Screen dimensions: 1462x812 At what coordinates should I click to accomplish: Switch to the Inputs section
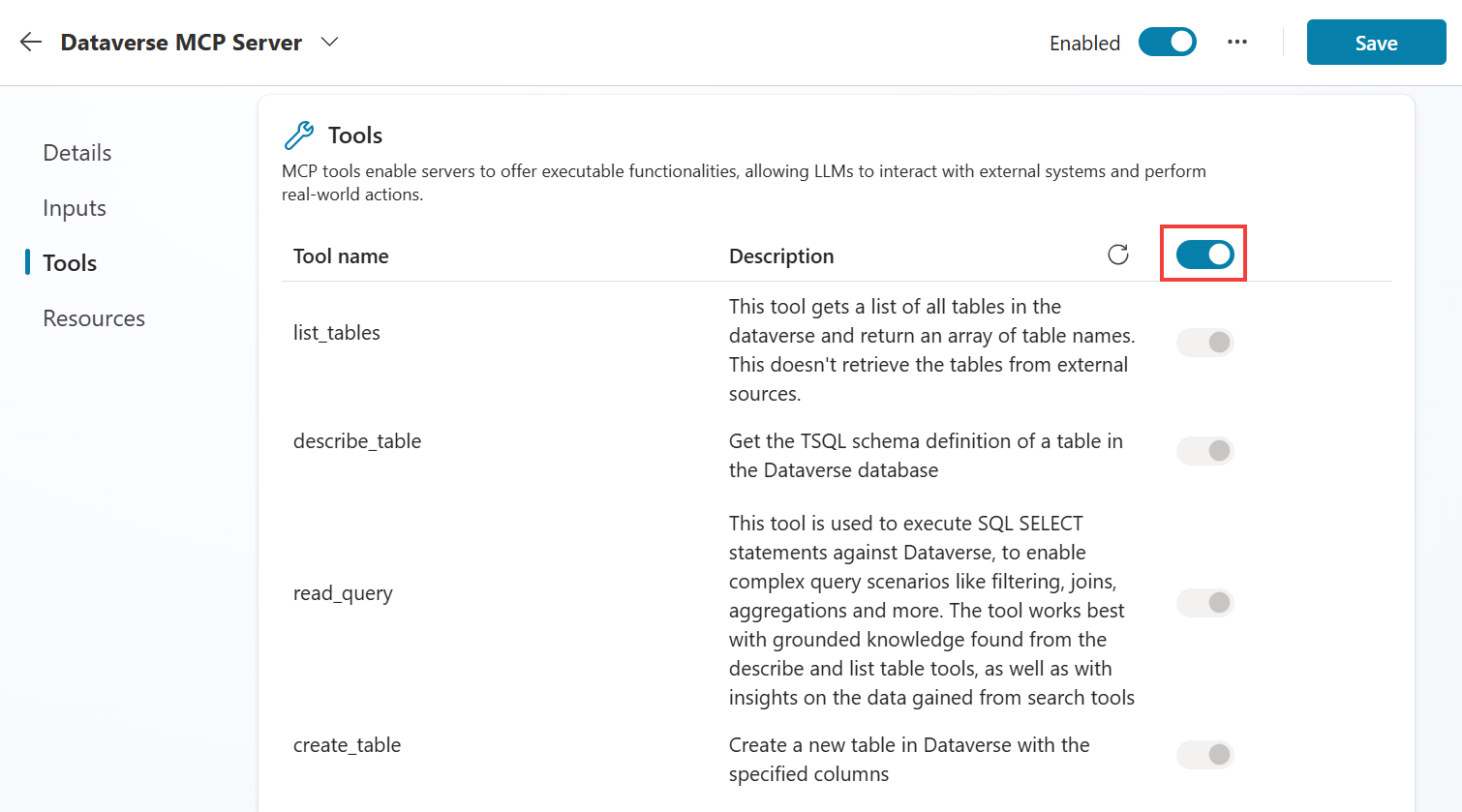tap(74, 207)
